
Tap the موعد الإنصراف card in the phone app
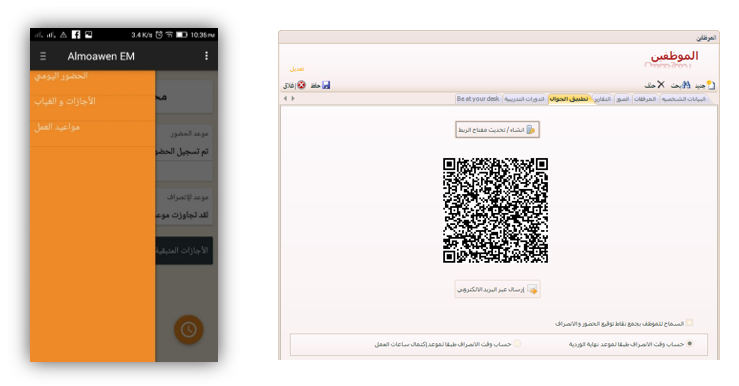pos(184,207)
